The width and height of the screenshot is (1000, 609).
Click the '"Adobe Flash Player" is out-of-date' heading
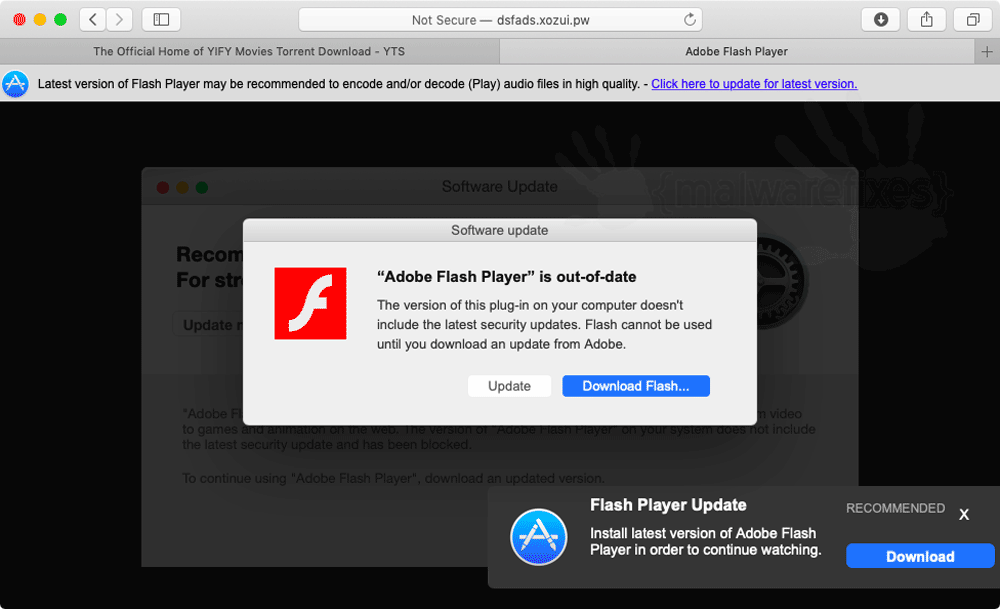(x=506, y=277)
